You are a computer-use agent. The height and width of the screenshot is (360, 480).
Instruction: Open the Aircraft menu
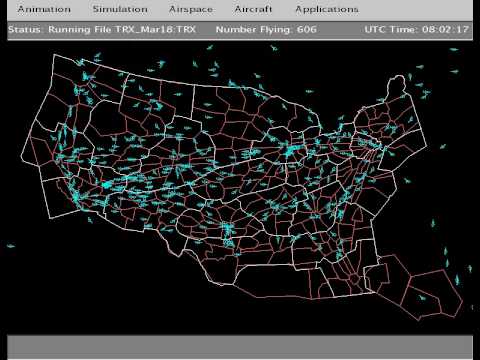[x=253, y=9]
